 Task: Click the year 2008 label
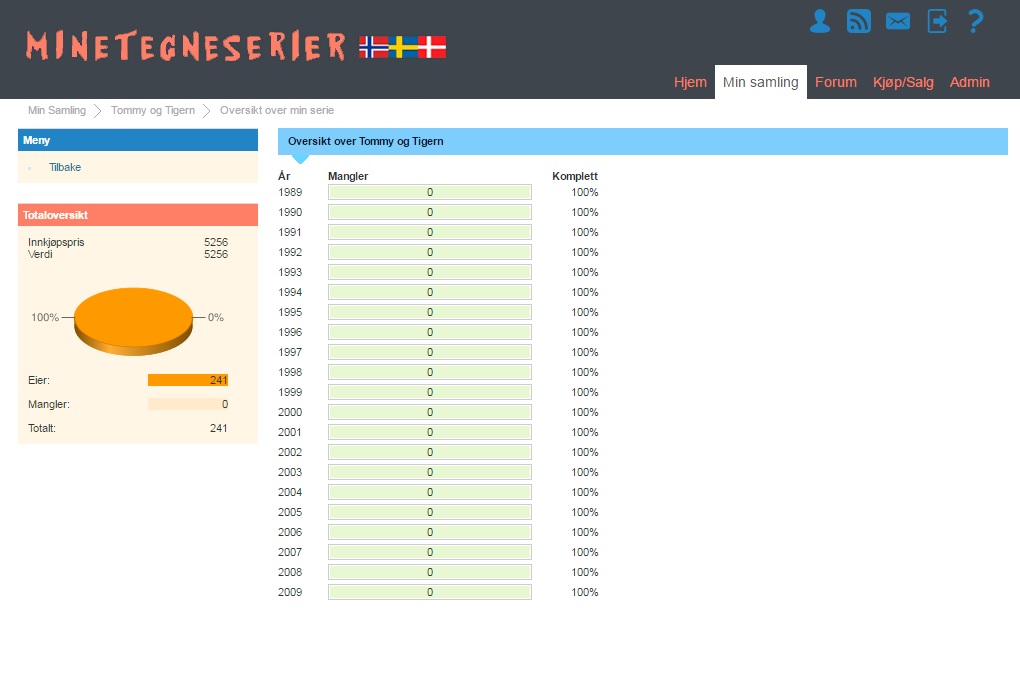pos(290,572)
